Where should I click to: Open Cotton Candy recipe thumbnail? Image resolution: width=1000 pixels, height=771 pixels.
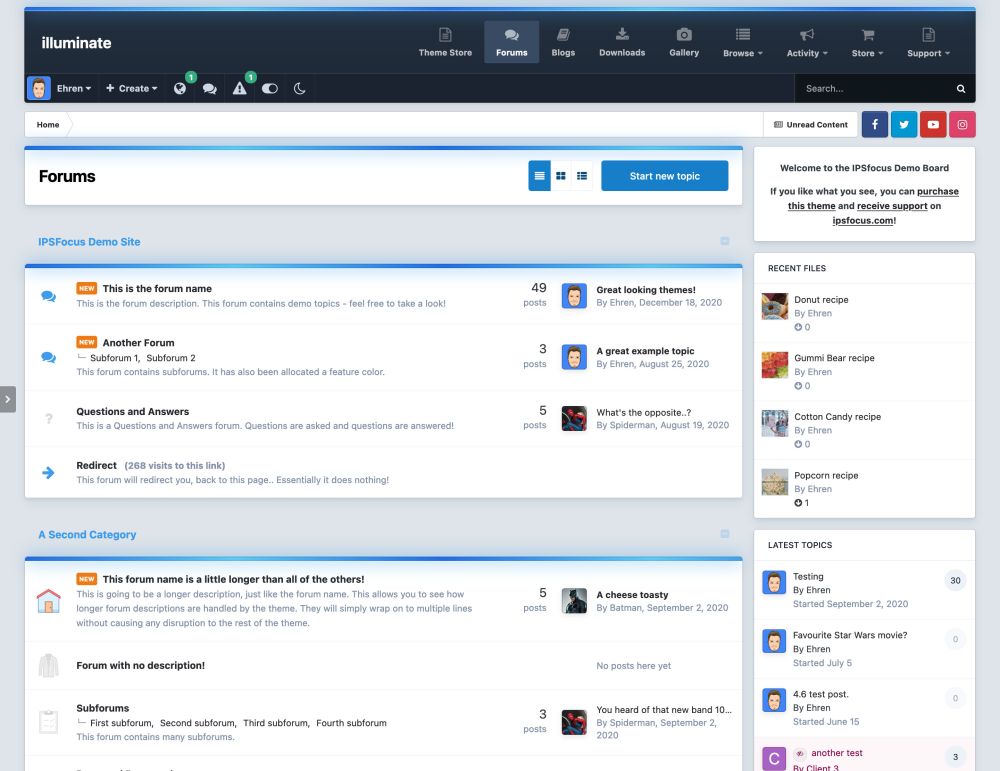click(775, 423)
